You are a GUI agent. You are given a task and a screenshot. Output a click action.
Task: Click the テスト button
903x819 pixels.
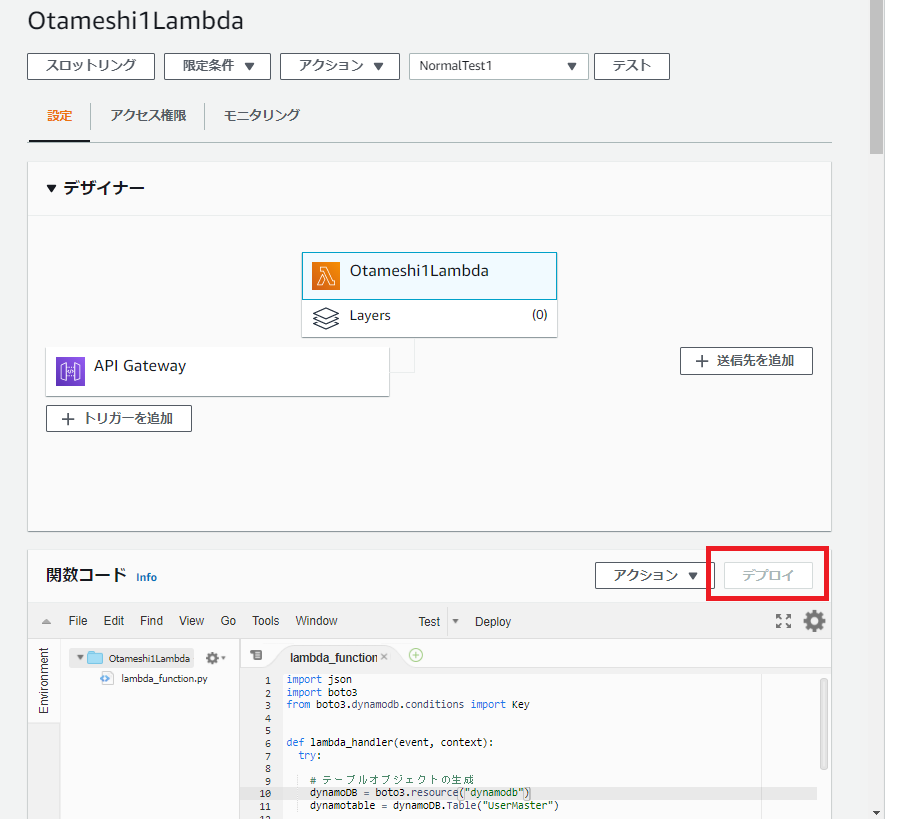(x=632, y=66)
